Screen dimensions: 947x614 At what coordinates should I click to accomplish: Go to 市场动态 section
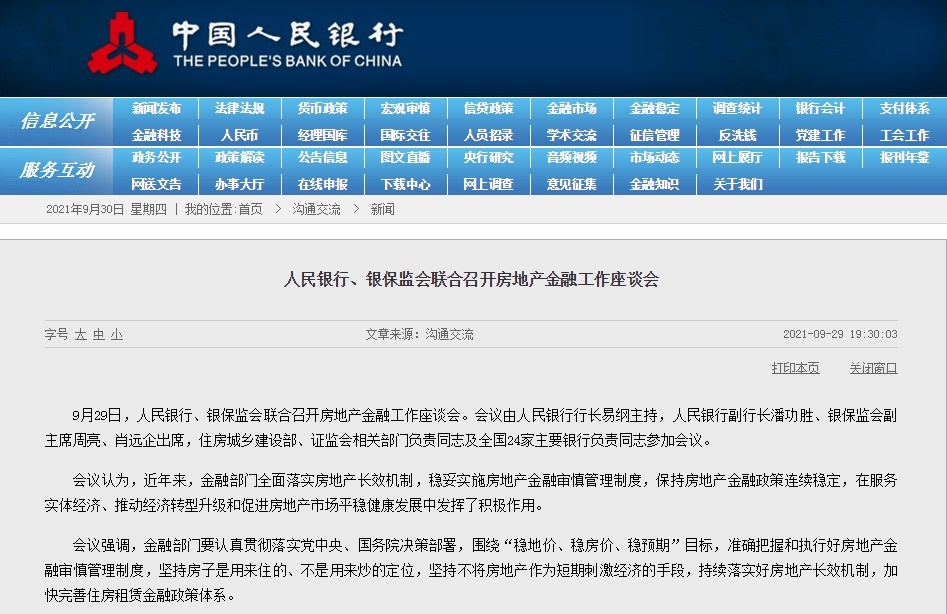[655, 158]
